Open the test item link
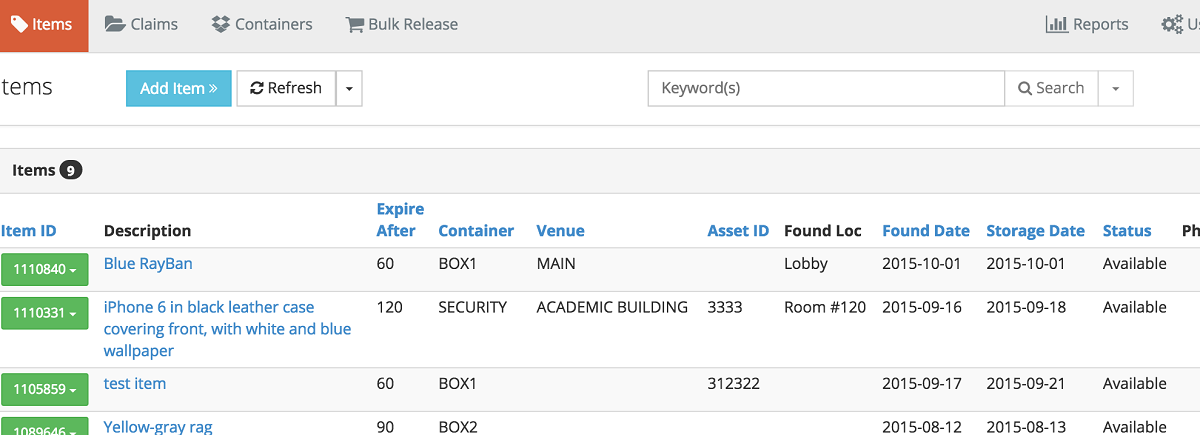The width and height of the screenshot is (1200, 435). (135, 384)
